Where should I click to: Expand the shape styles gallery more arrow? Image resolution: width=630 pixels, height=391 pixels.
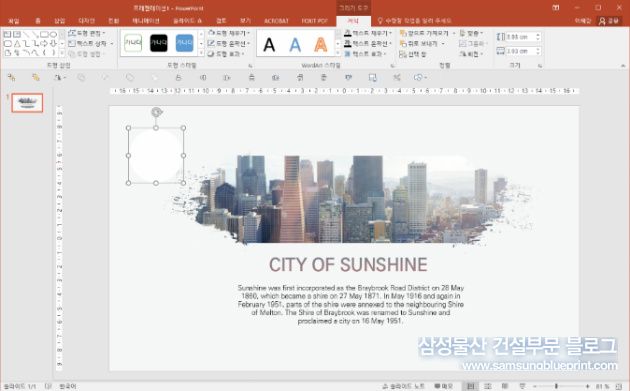[201, 53]
